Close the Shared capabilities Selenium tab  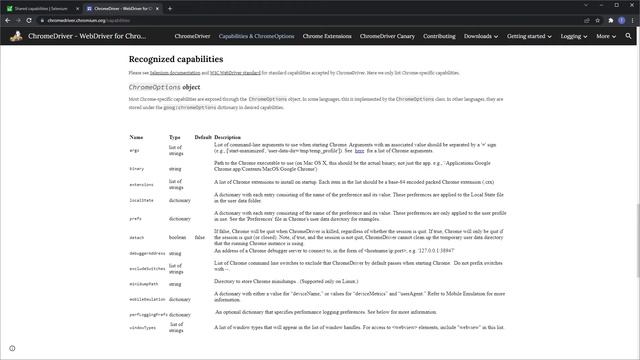[78, 8]
